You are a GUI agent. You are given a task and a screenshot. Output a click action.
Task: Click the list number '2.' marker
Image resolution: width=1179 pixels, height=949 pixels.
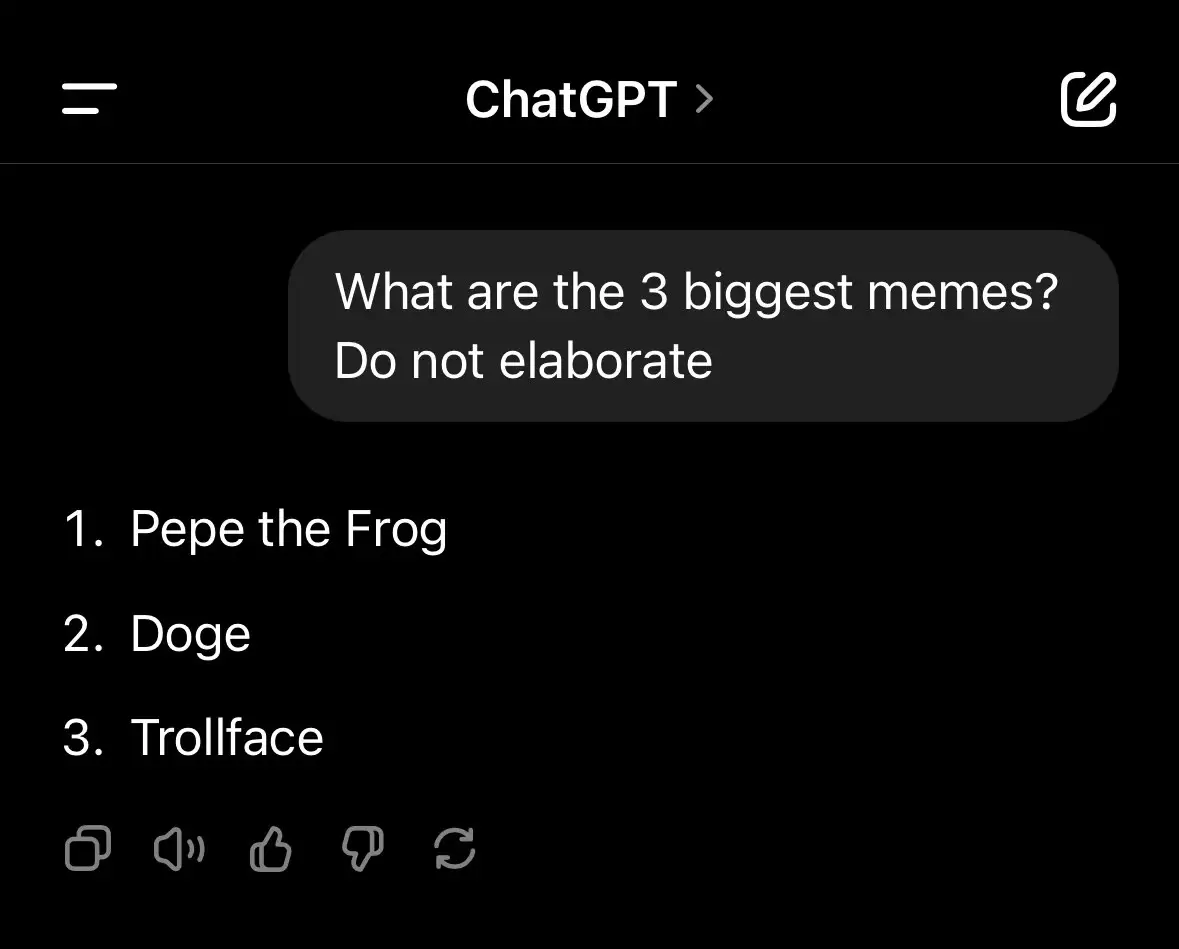83,634
